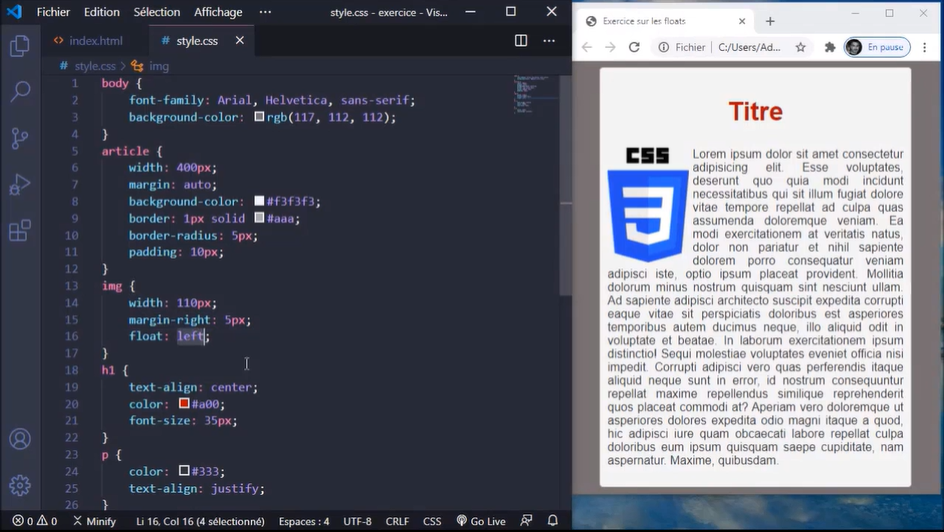The image size is (944, 532).
Task: Open the Fichier menu
Action: [x=53, y=12]
